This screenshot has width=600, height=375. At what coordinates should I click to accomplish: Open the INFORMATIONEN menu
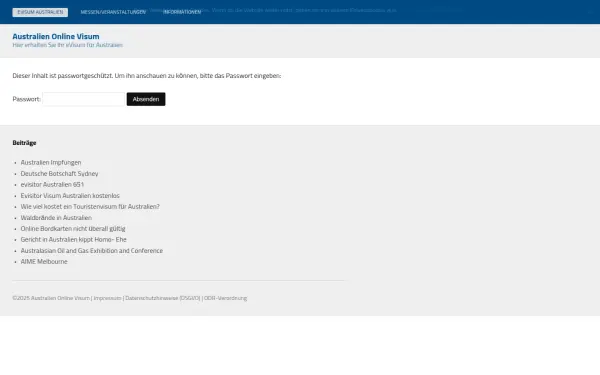pyautogui.click(x=182, y=12)
